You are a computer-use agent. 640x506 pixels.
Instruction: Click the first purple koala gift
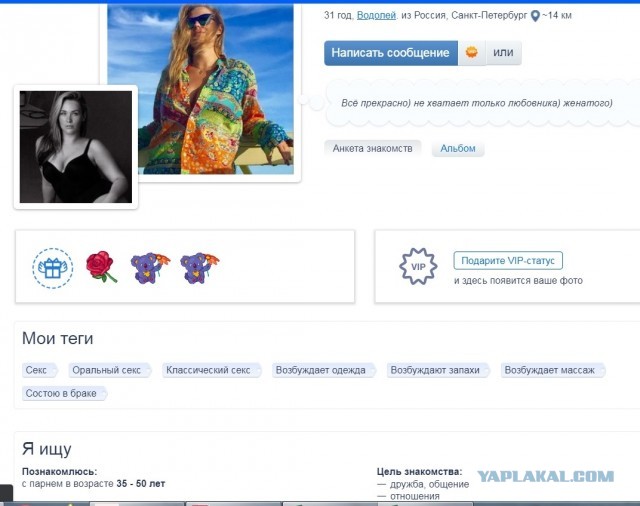coord(150,268)
